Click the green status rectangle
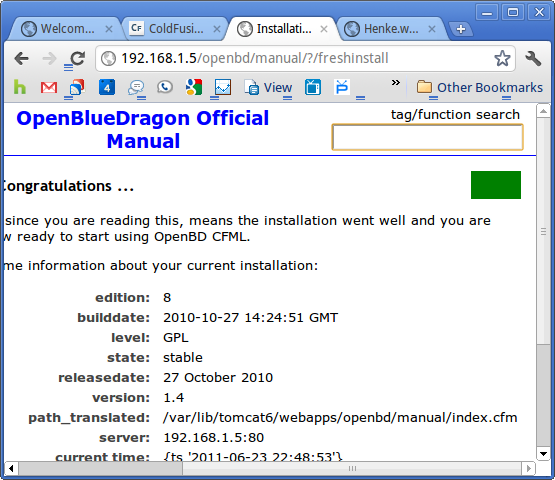This screenshot has width=555, height=480. click(x=496, y=185)
